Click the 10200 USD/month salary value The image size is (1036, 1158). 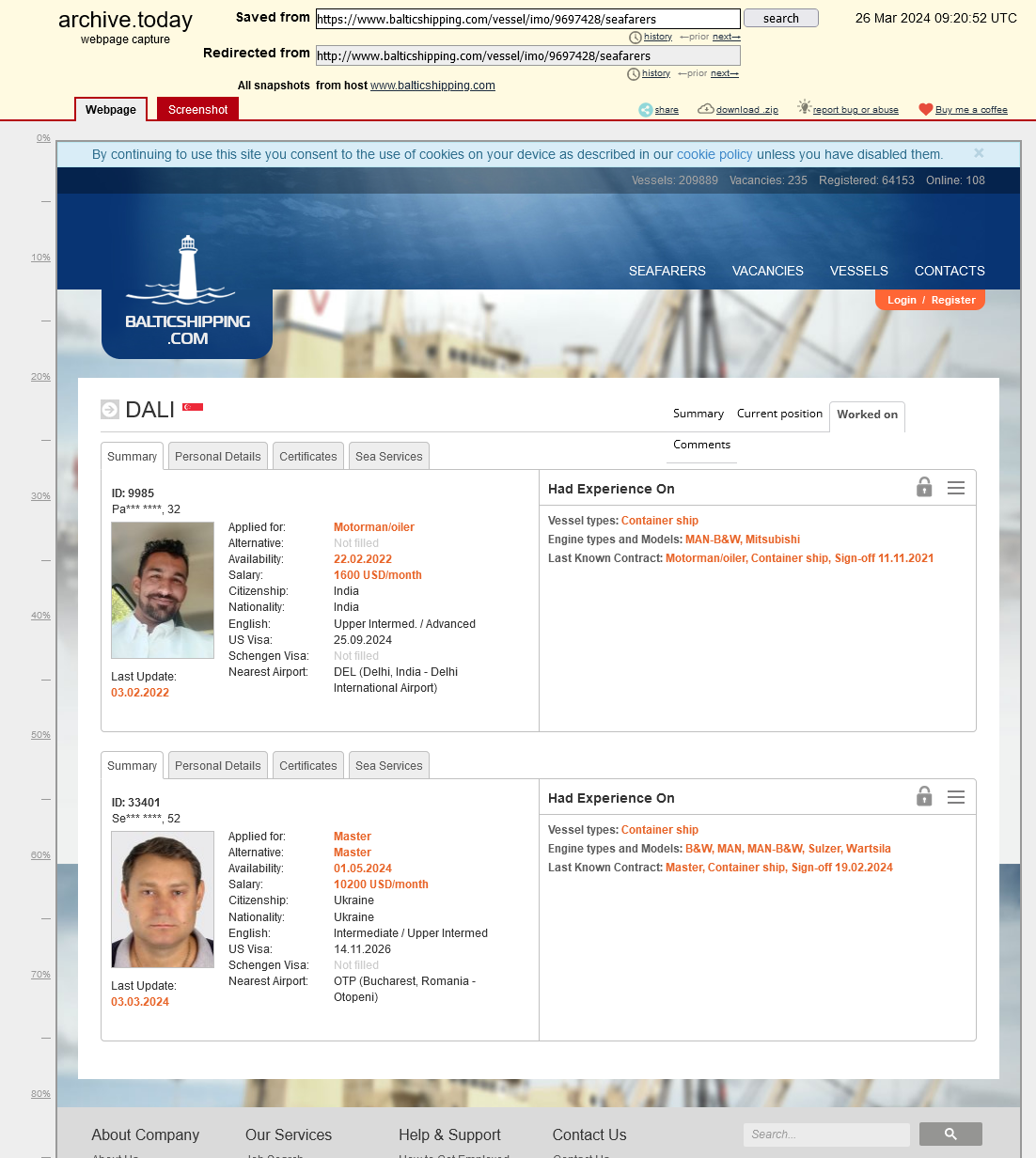(381, 884)
